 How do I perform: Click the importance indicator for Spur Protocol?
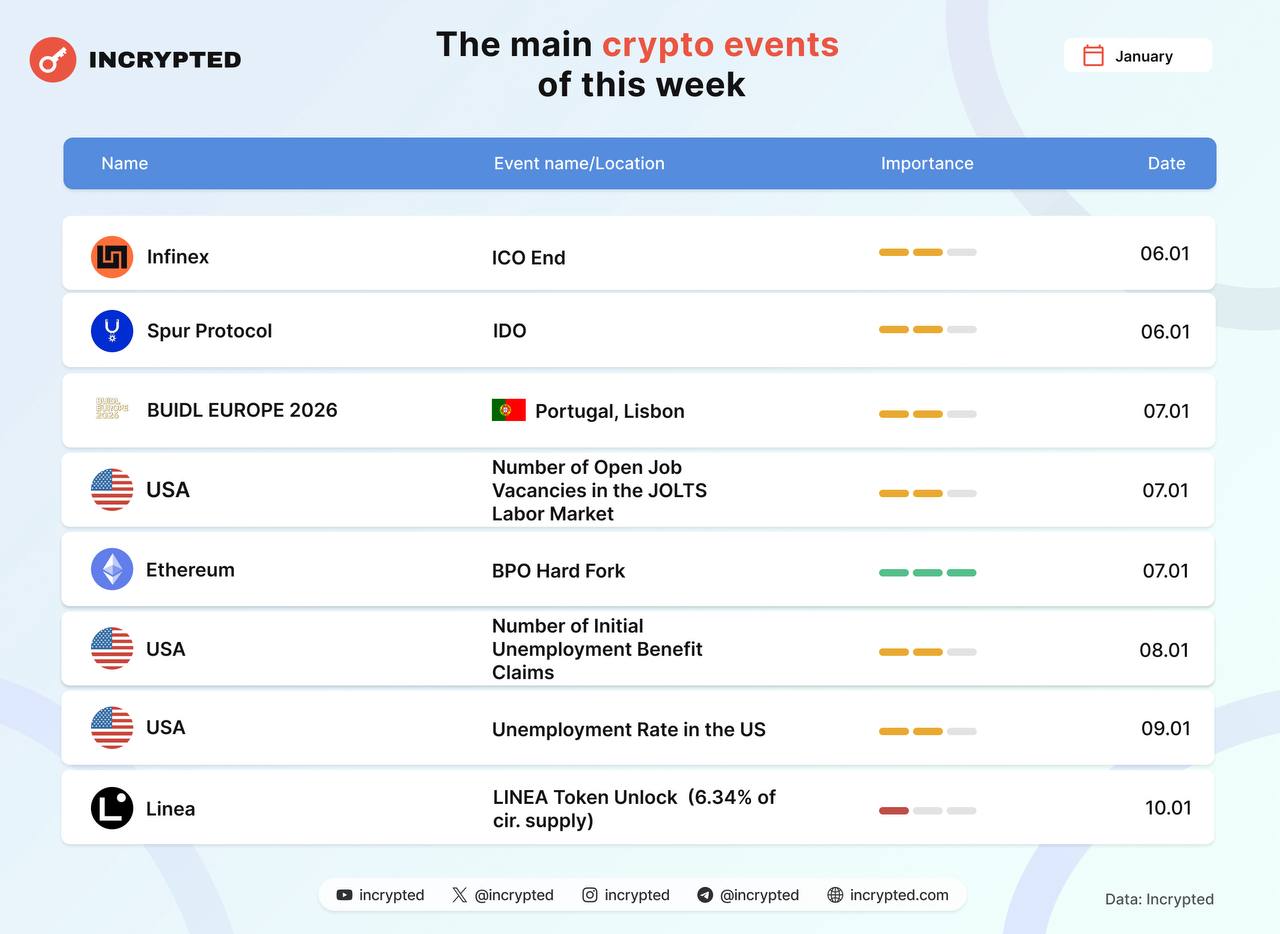click(928, 329)
